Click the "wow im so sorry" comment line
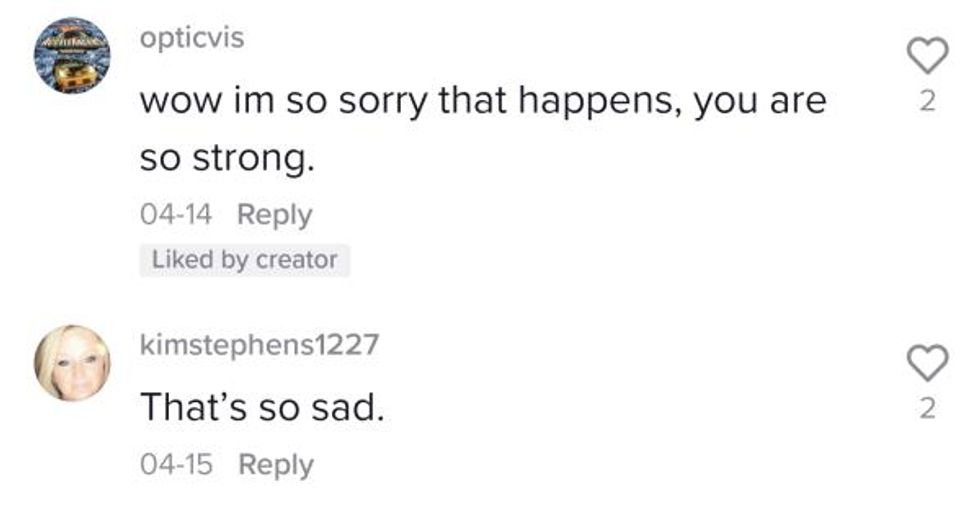The height and width of the screenshot is (515, 980). [x=482, y=101]
